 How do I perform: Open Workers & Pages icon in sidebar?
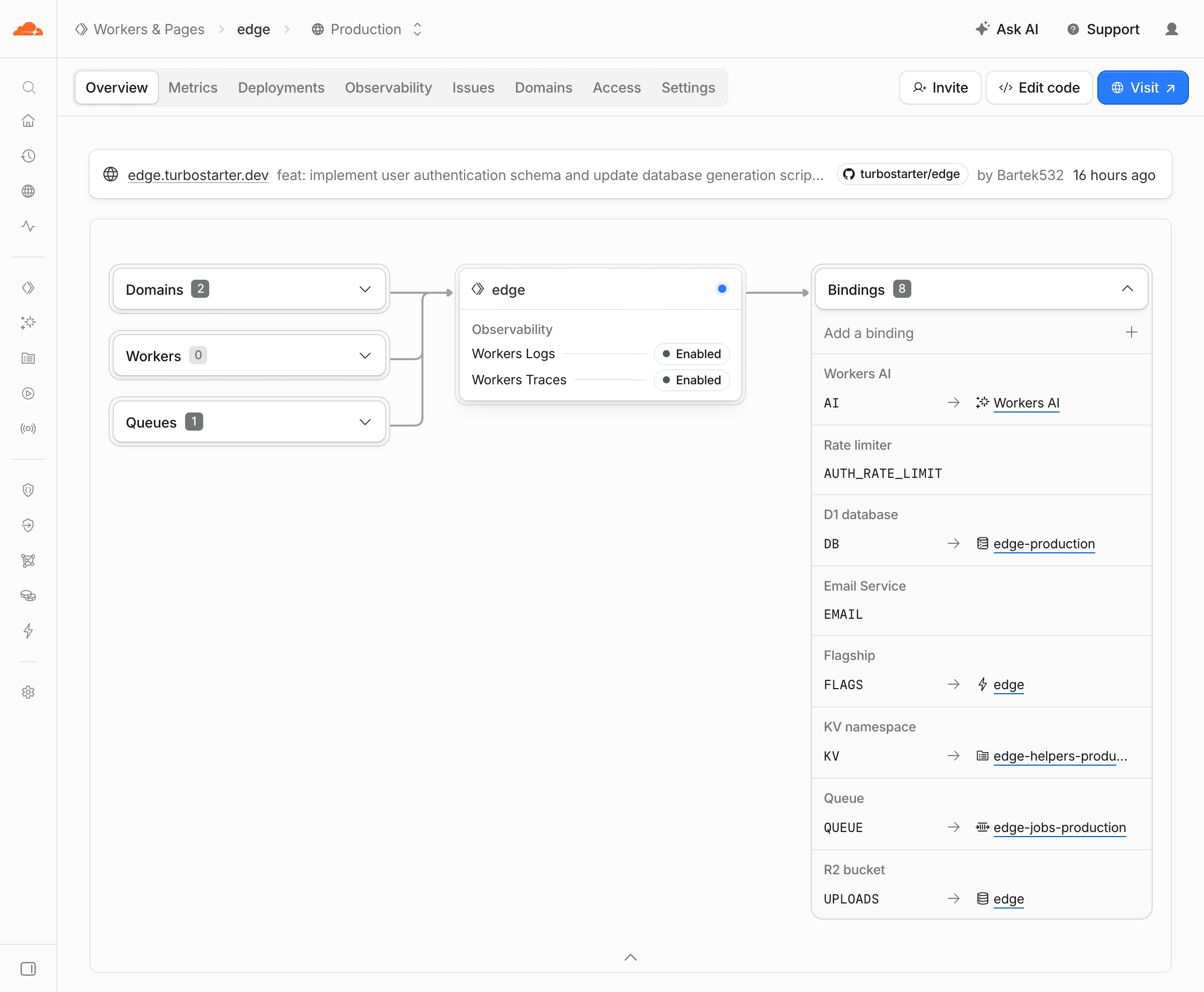click(x=28, y=287)
